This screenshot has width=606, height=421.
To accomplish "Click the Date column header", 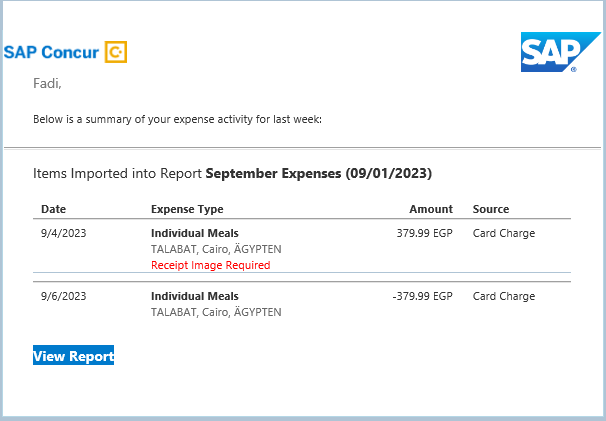I will click(53, 209).
